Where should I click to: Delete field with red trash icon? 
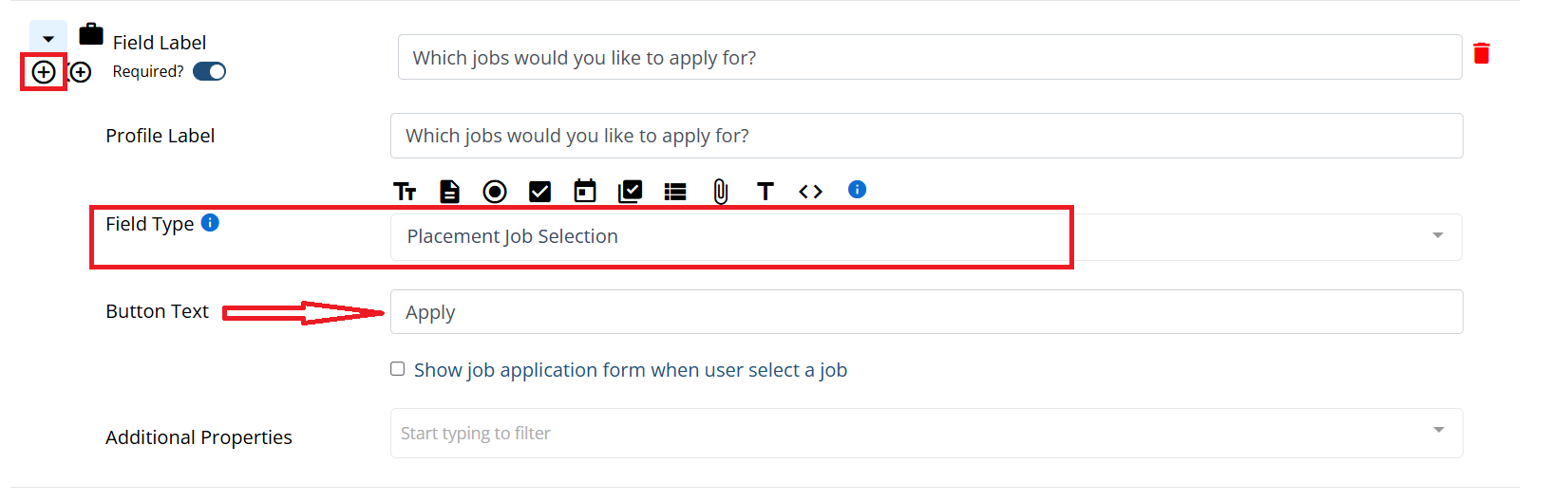click(1482, 53)
